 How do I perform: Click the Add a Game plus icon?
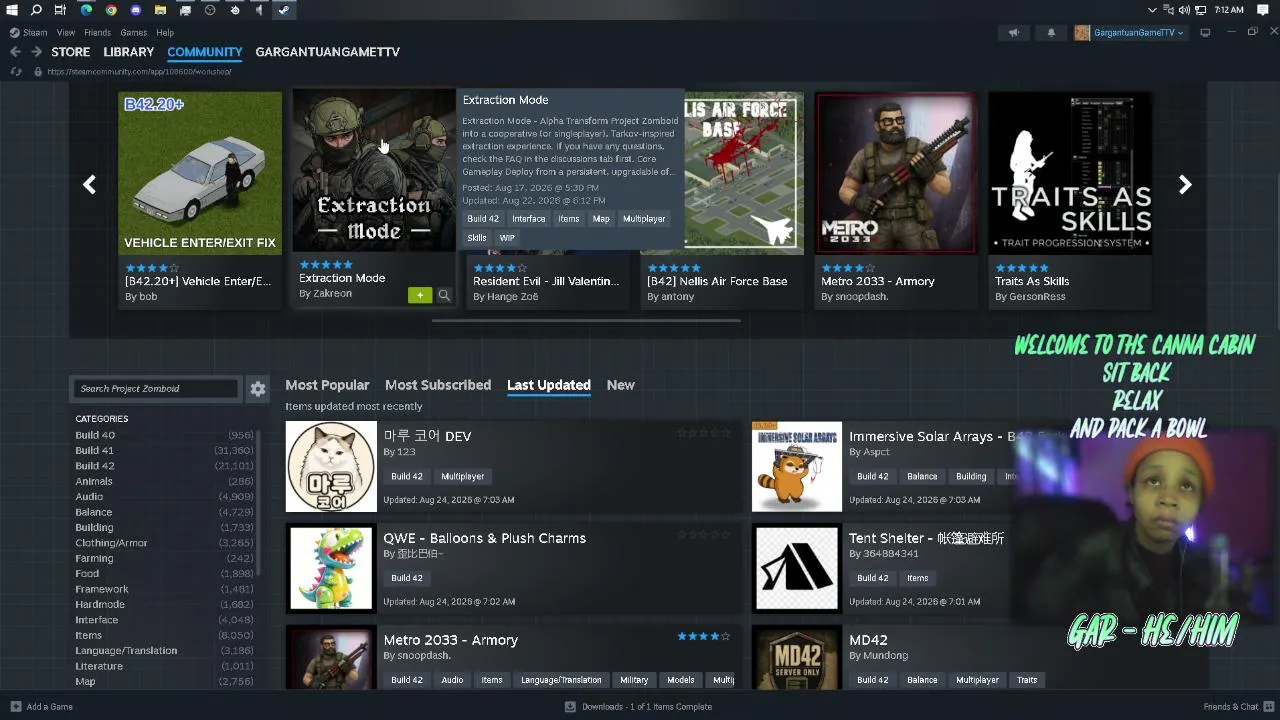(15, 707)
